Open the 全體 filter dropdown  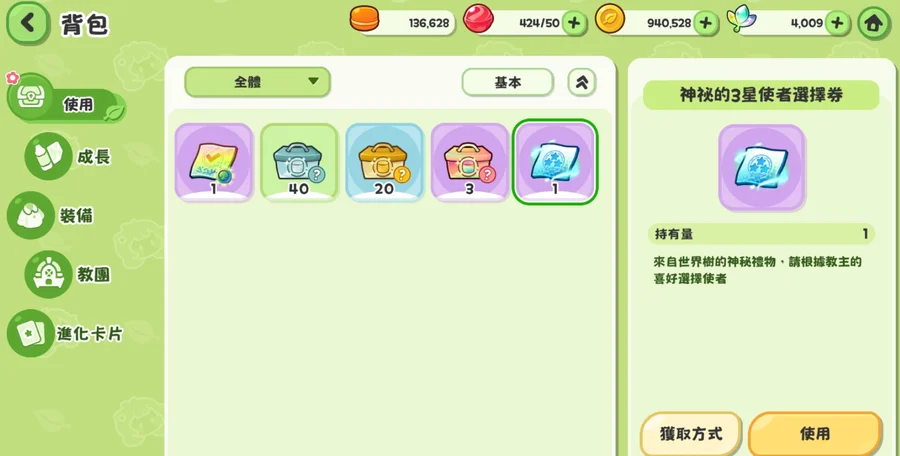[x=257, y=82]
